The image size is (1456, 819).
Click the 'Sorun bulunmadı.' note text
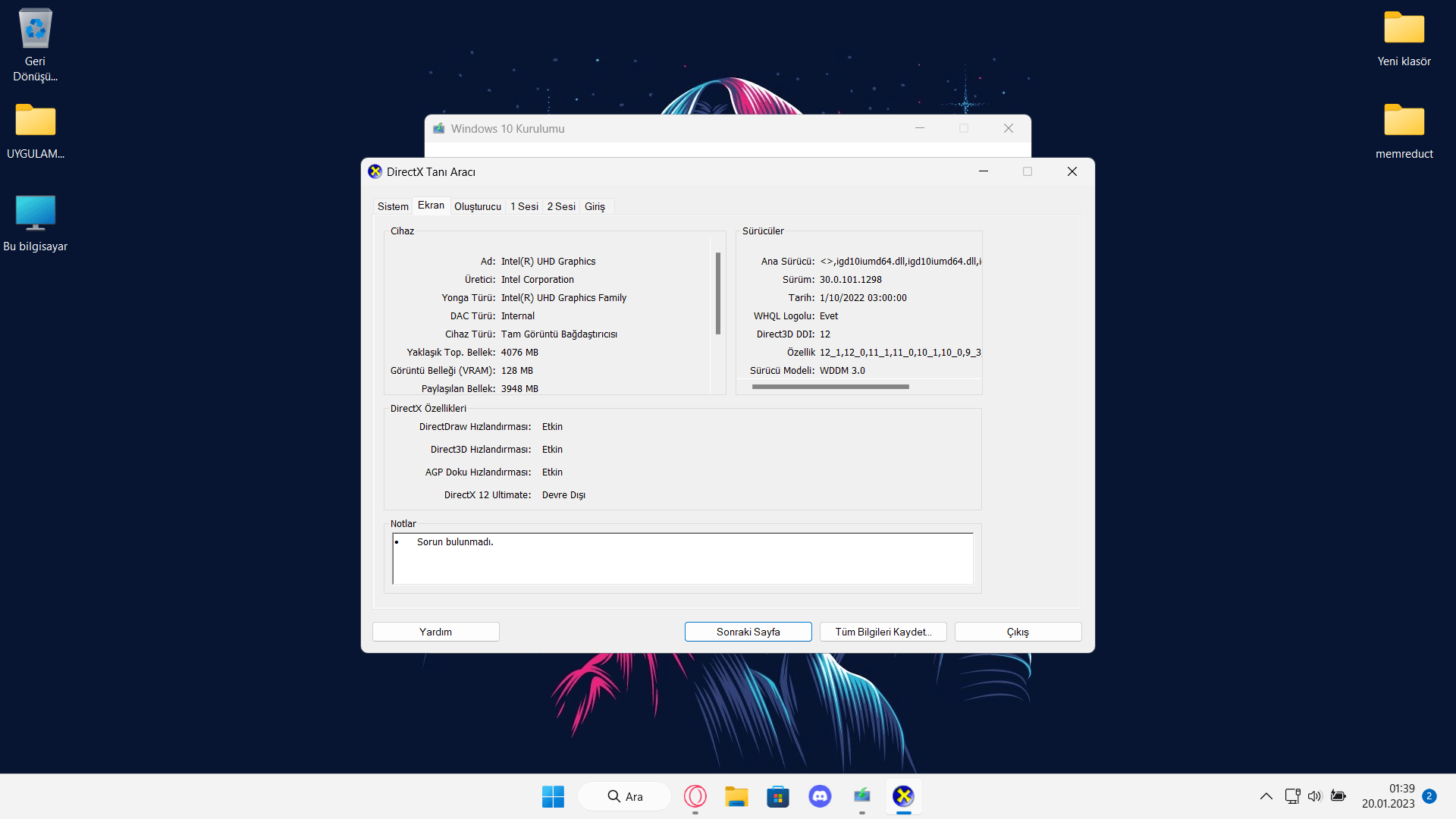pos(455,542)
